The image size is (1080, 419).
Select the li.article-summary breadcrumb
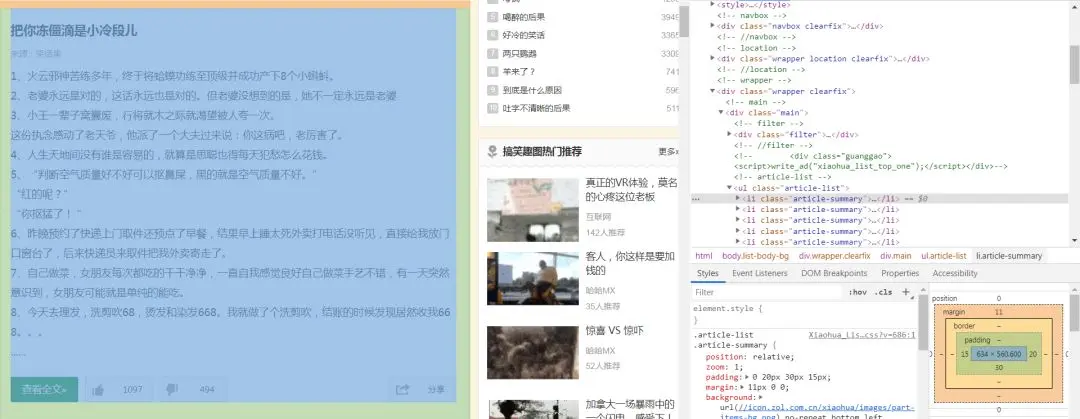[x=1008, y=256]
